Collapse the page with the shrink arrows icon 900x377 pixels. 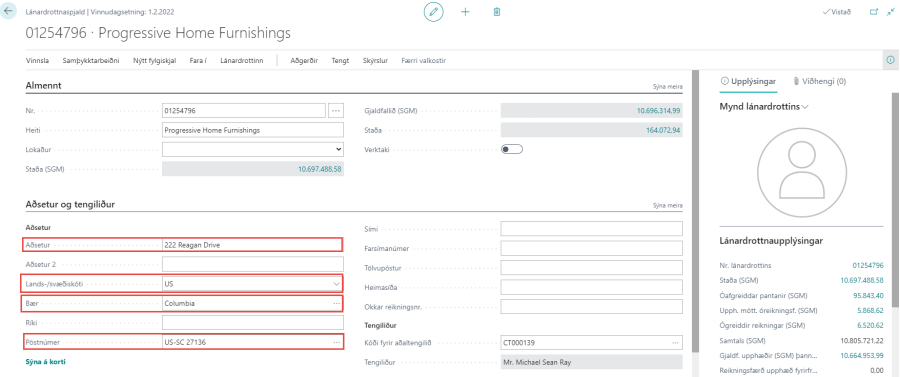click(x=891, y=11)
